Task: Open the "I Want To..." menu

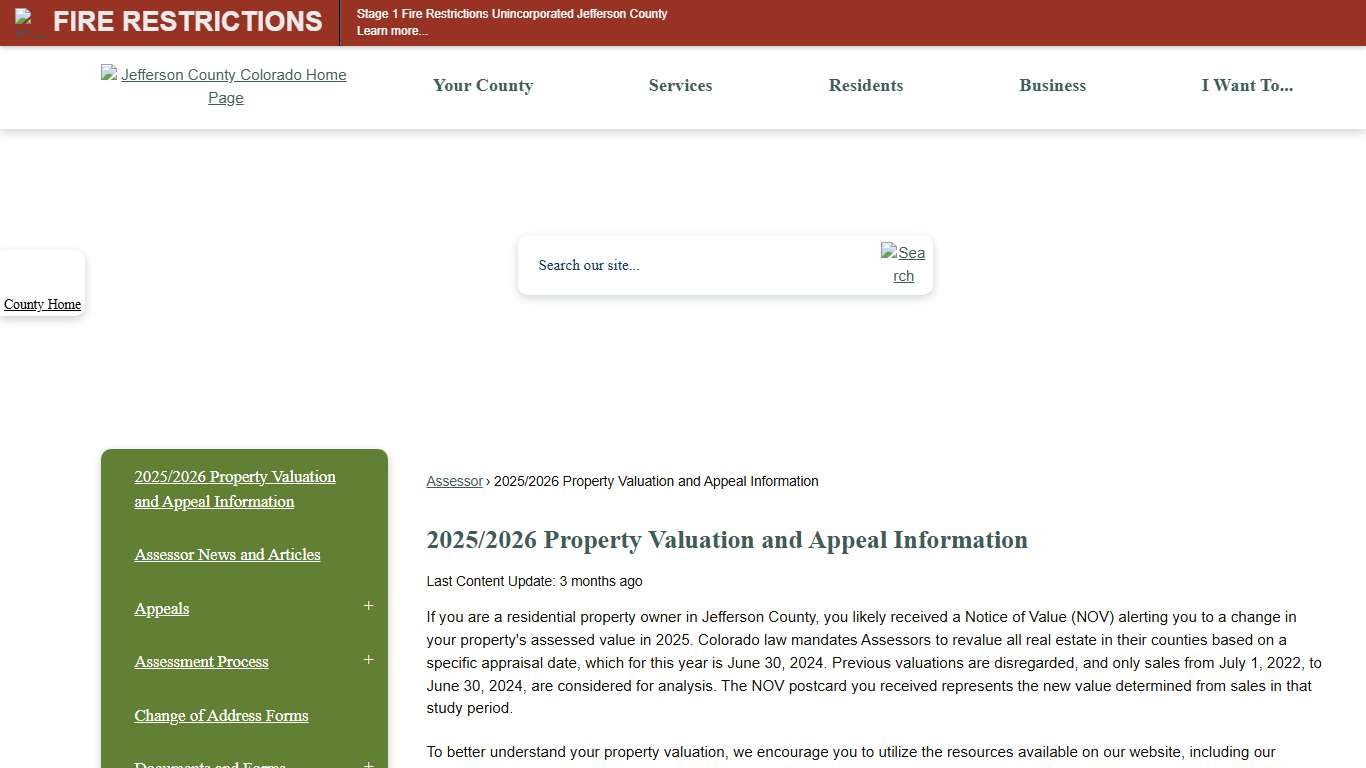Action: click(x=1247, y=86)
